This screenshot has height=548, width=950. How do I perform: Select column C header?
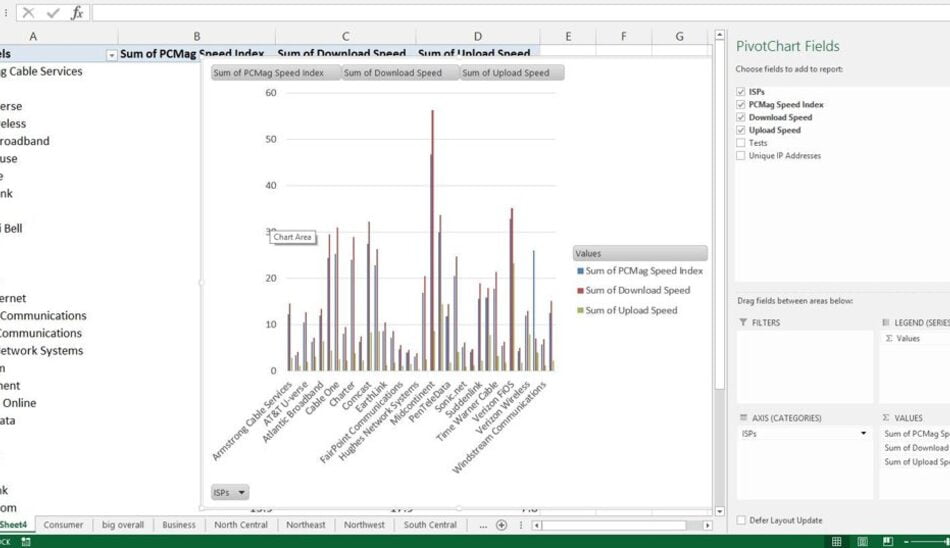[345, 36]
